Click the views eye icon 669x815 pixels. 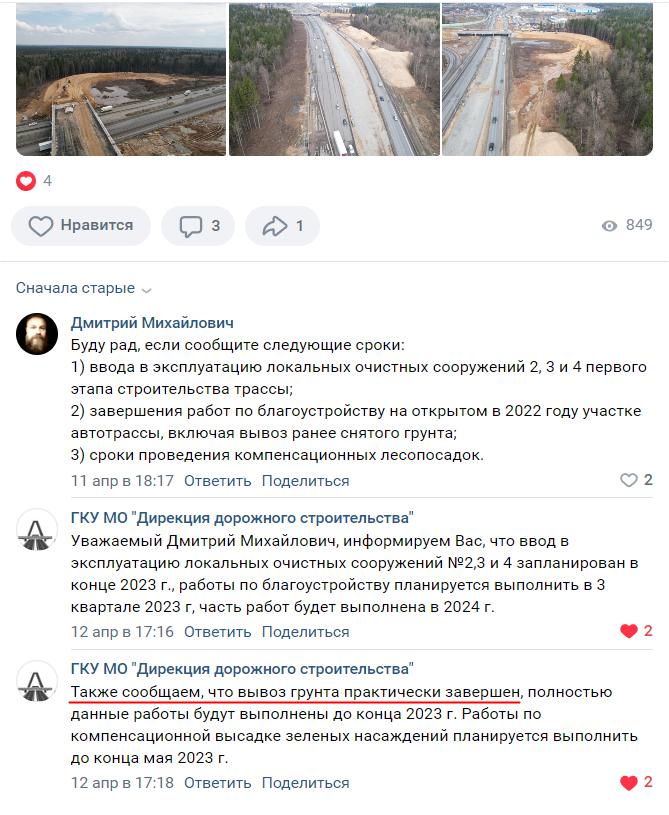tap(609, 226)
